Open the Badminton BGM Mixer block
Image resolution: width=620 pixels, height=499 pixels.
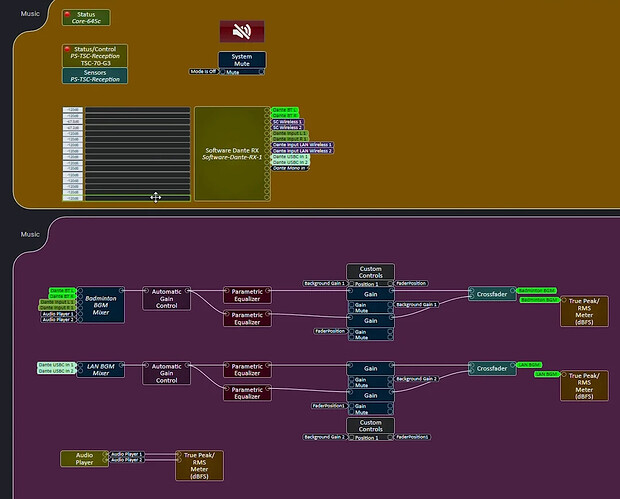click(100, 301)
